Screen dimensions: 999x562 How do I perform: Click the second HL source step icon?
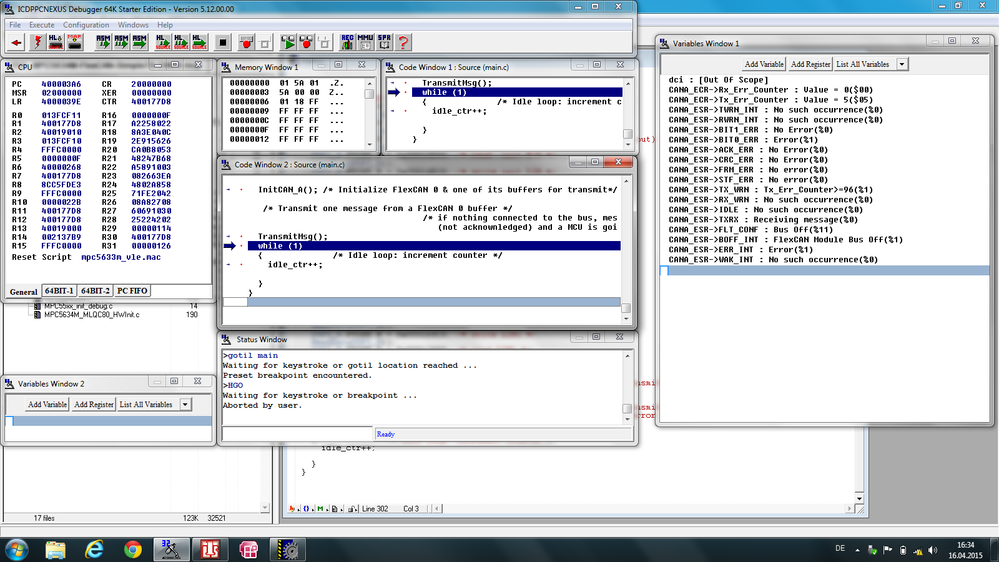(x=181, y=43)
